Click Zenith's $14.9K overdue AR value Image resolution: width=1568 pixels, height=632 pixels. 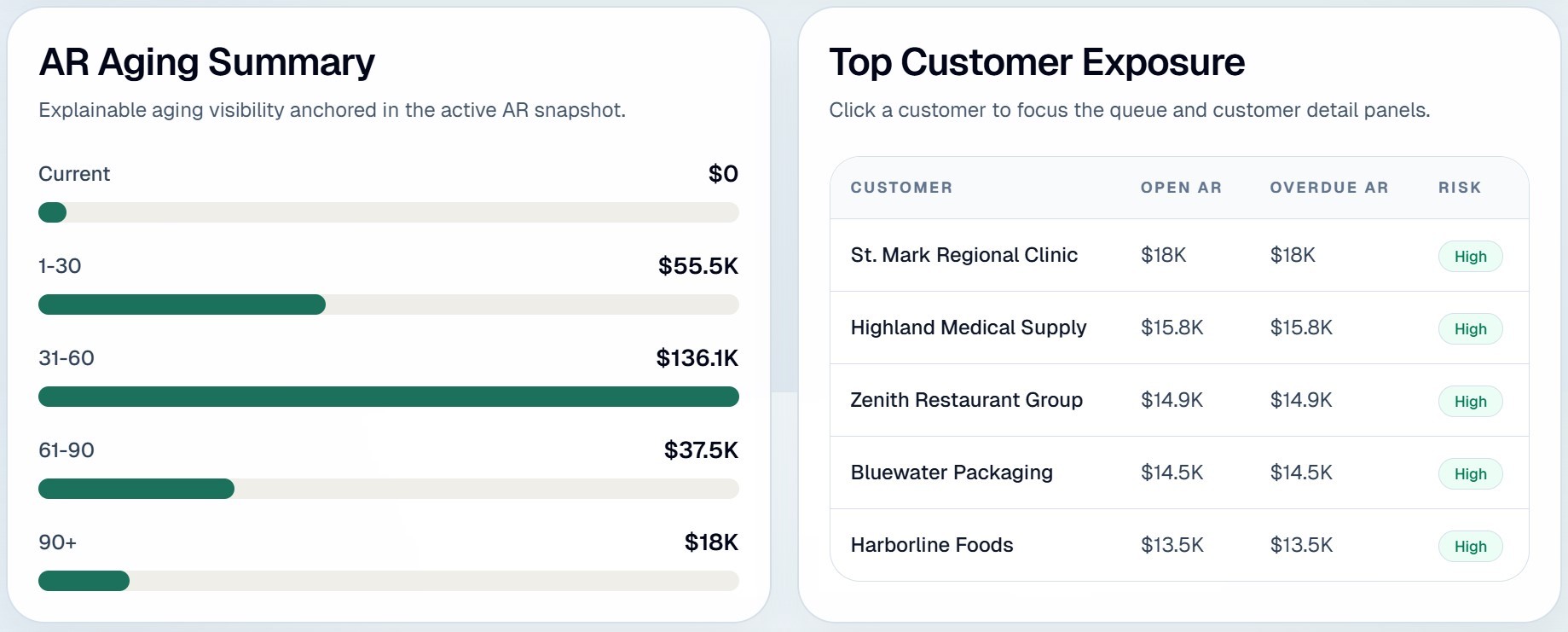1300,400
